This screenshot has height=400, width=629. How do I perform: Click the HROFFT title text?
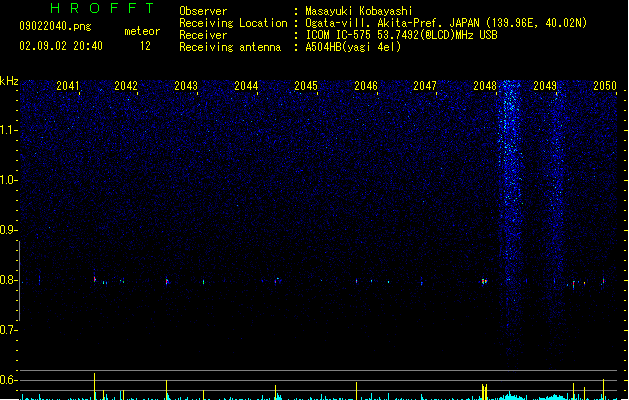point(102,8)
